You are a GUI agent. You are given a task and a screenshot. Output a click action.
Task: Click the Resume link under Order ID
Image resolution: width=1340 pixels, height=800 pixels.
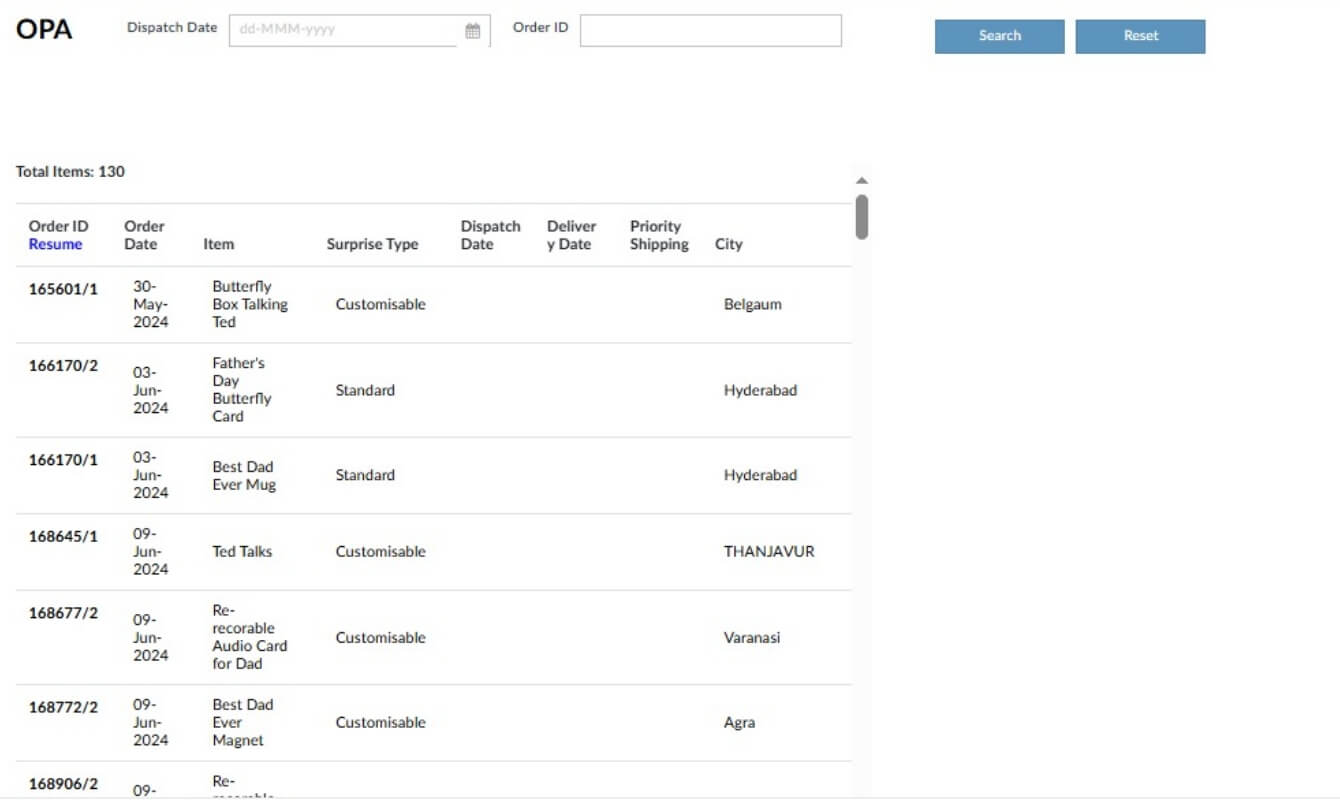(55, 244)
